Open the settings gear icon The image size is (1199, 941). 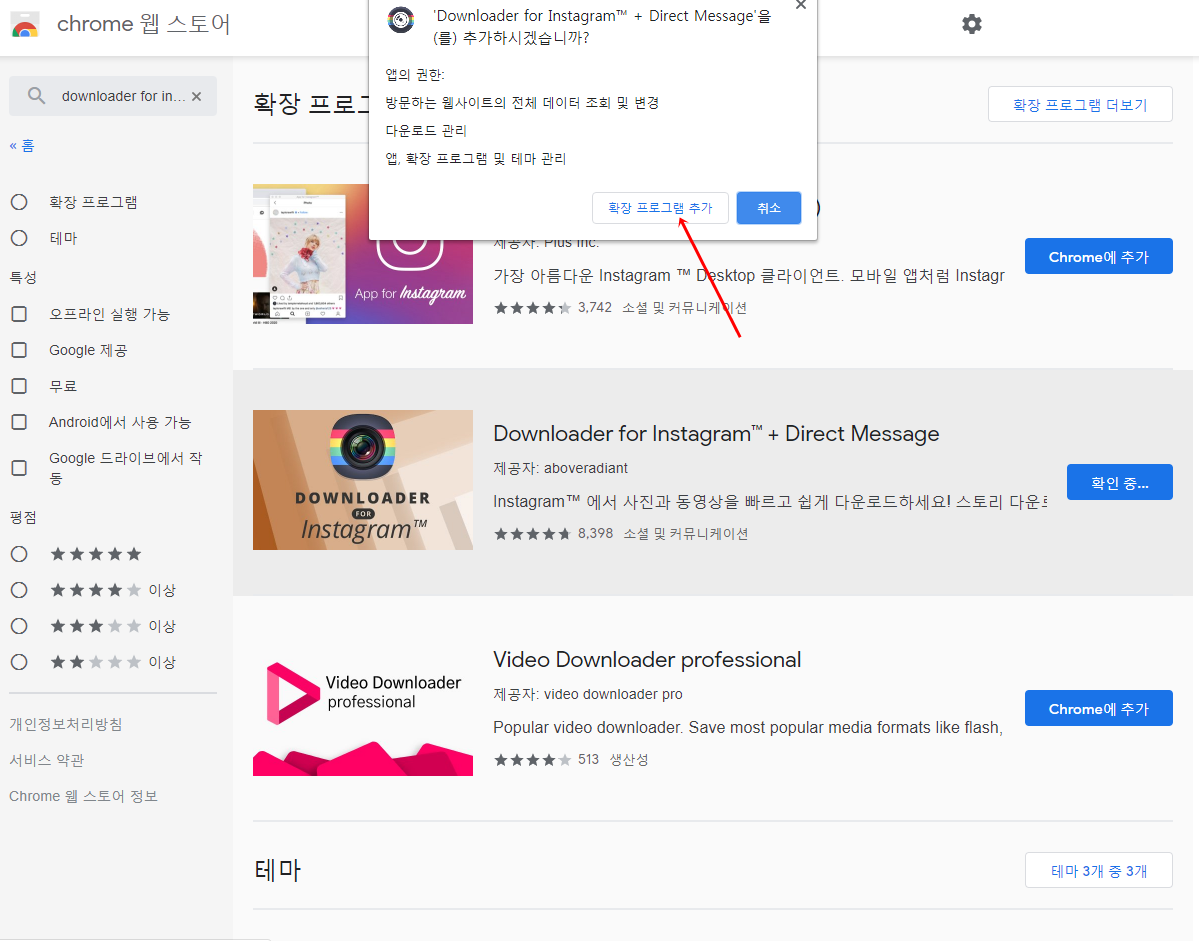(971, 24)
